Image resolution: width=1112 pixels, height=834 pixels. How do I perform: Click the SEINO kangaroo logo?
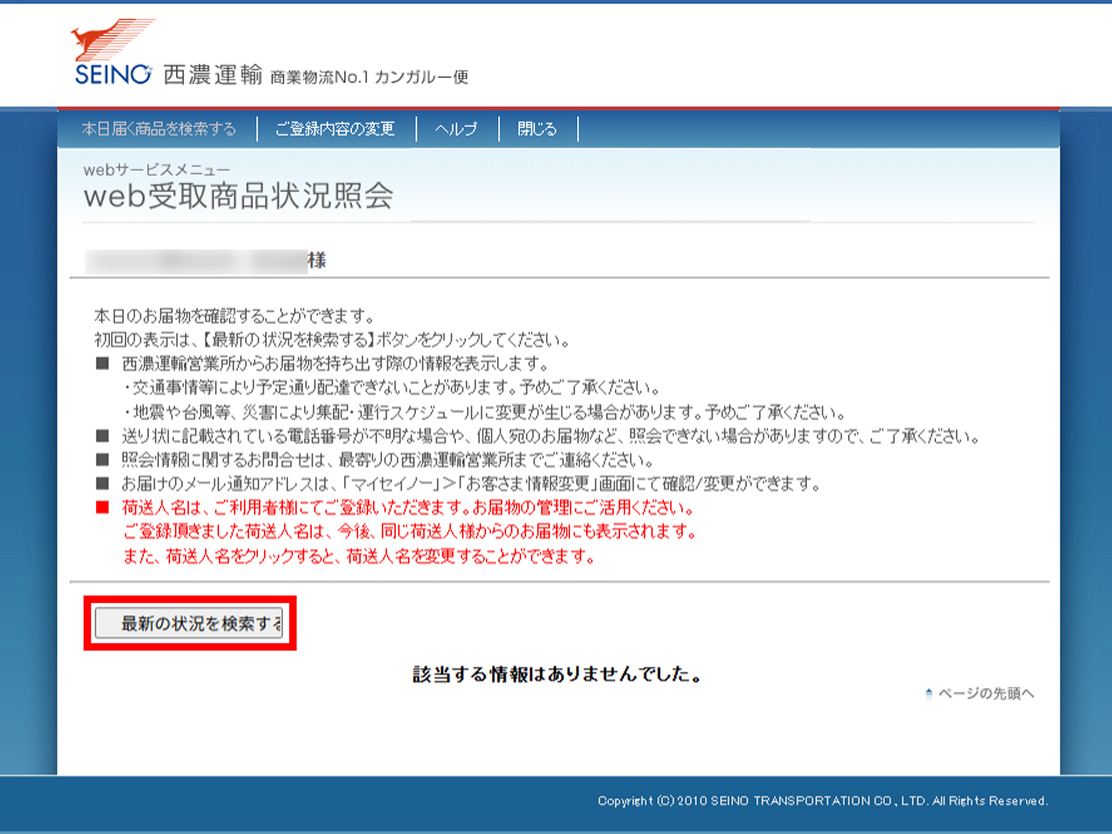point(113,52)
